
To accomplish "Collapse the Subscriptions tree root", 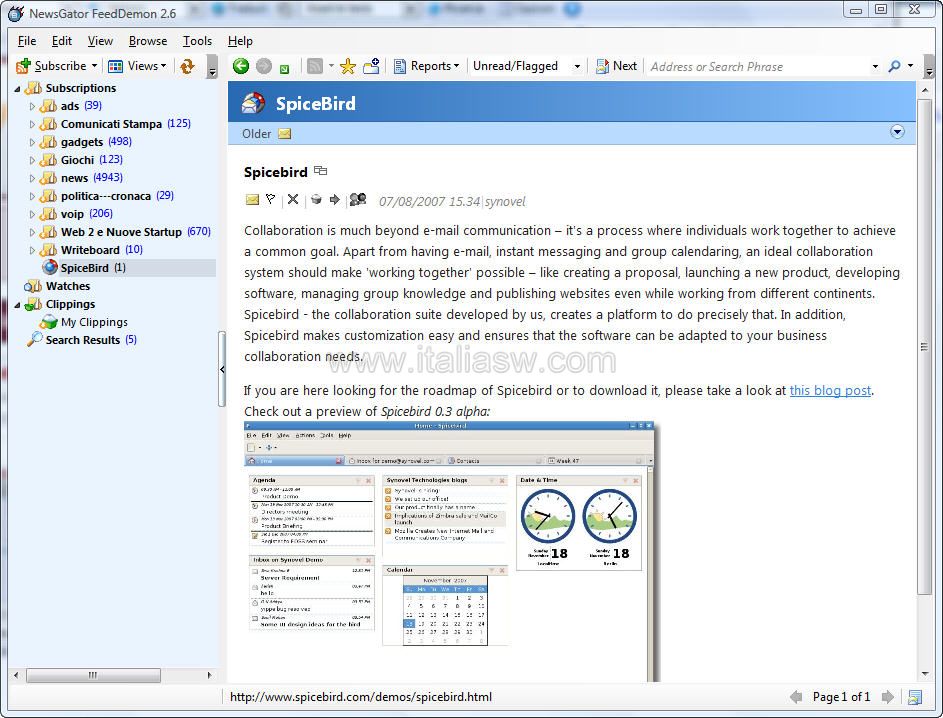I will pyautogui.click(x=17, y=89).
